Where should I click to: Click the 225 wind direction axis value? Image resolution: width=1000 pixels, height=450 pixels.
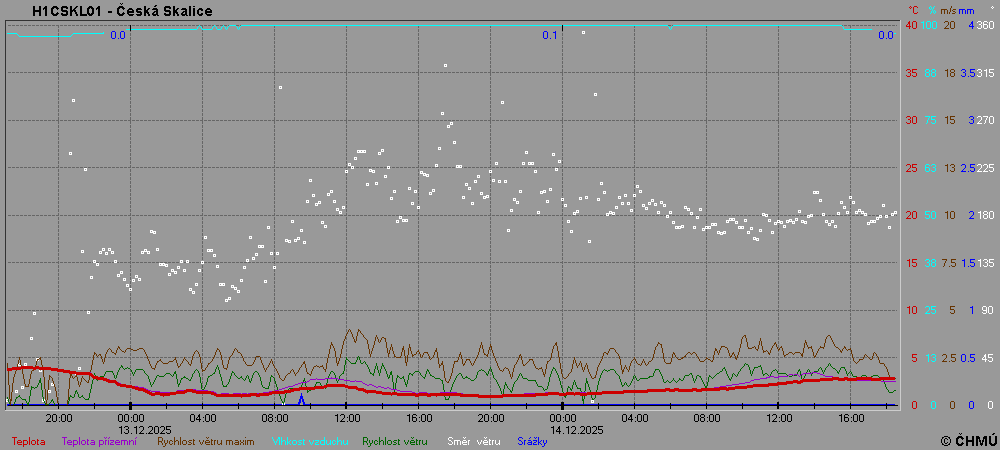pyautogui.click(x=986, y=168)
